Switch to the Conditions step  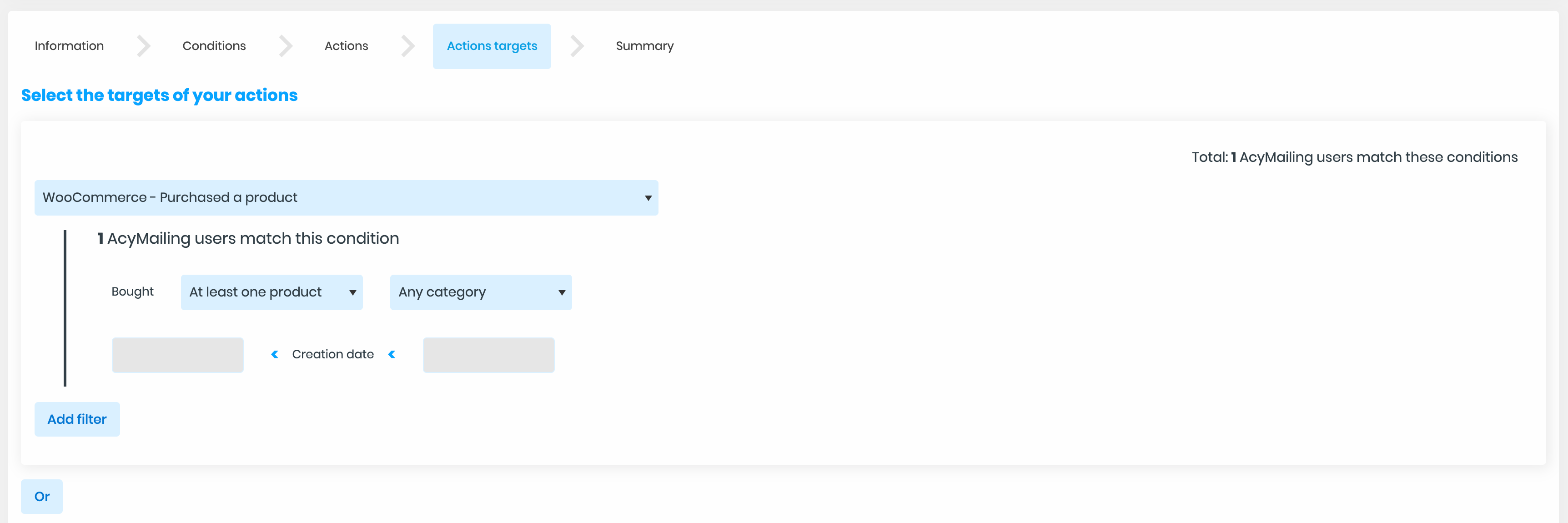pyautogui.click(x=214, y=46)
